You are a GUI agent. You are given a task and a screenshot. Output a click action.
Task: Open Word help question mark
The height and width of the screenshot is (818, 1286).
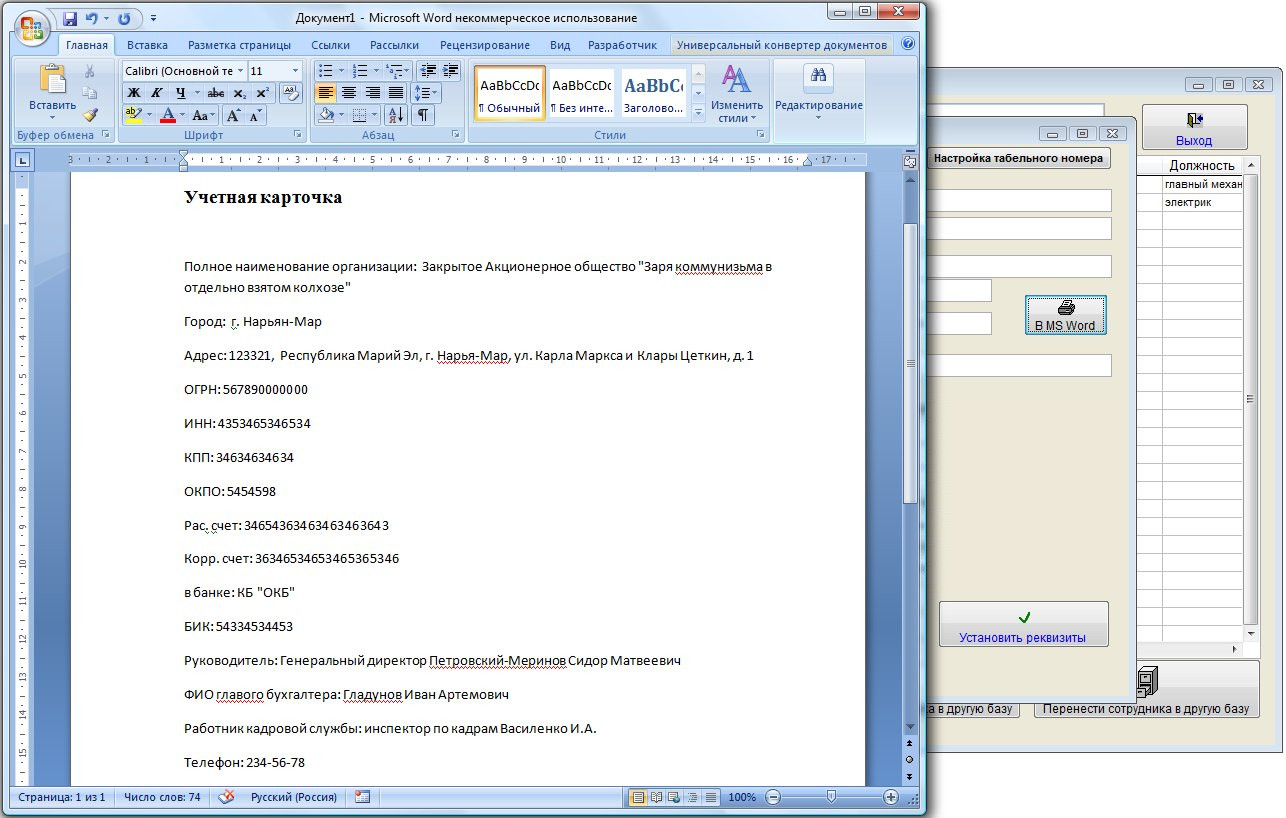pyautogui.click(x=908, y=44)
